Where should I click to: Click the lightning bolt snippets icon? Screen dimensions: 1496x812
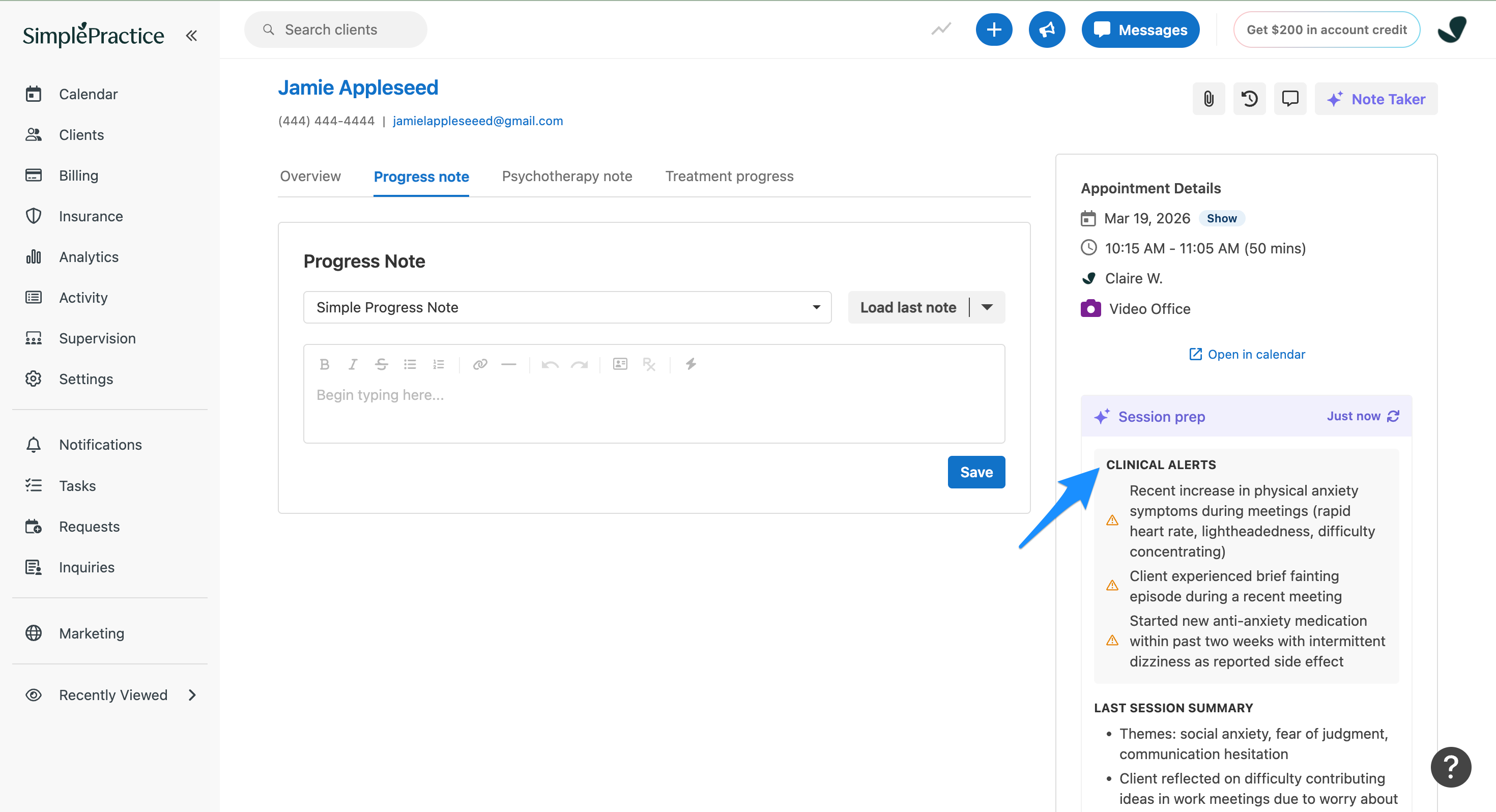click(690, 364)
